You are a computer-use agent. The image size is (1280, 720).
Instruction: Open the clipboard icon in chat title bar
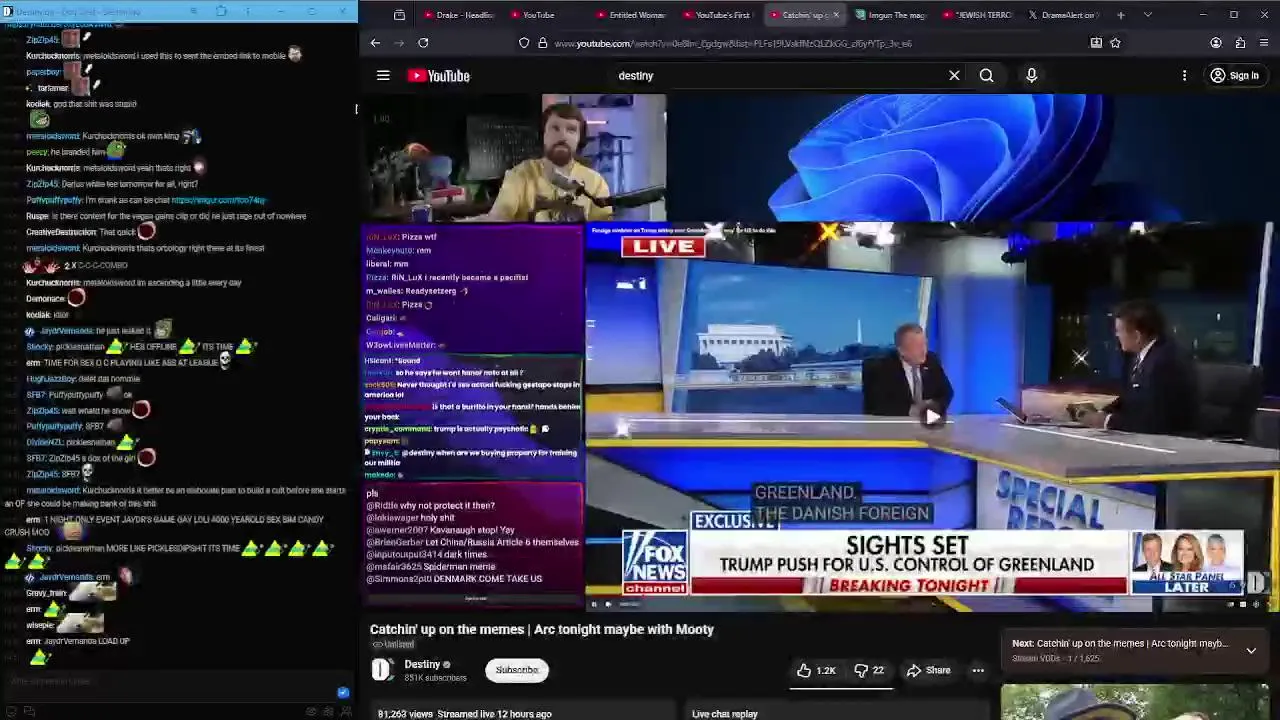[220, 11]
